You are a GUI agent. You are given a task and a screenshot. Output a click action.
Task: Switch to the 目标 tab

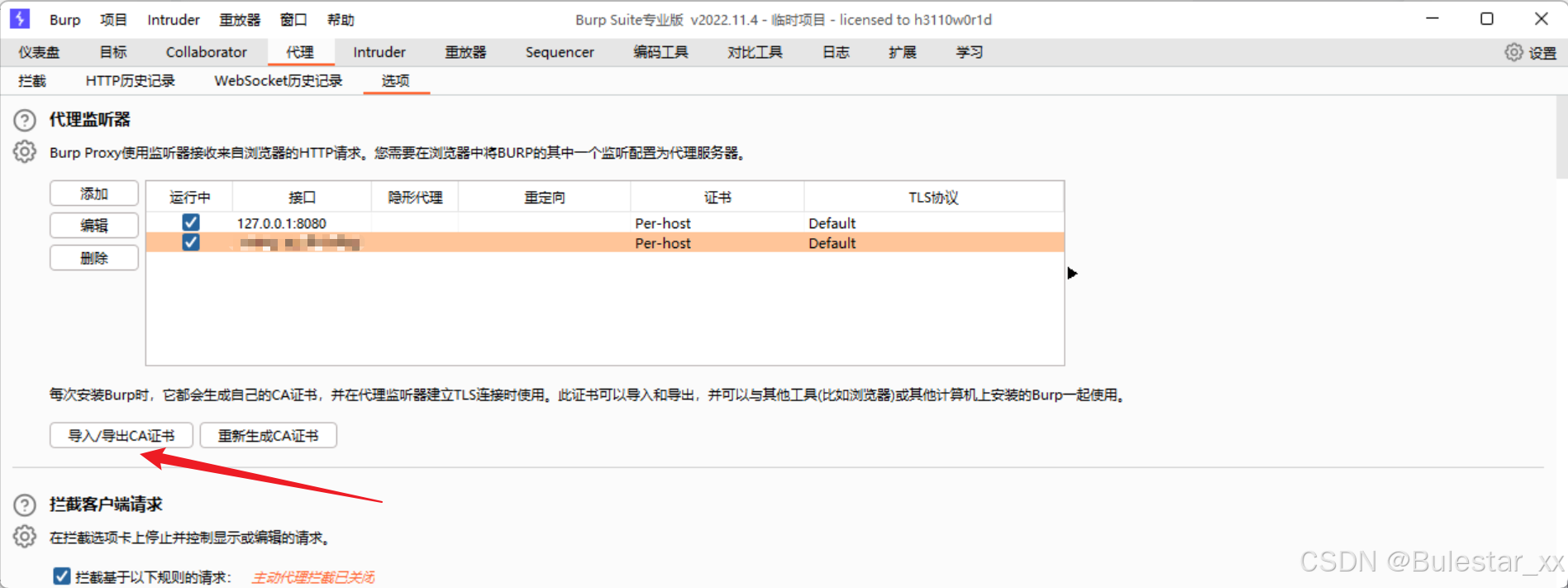(113, 52)
